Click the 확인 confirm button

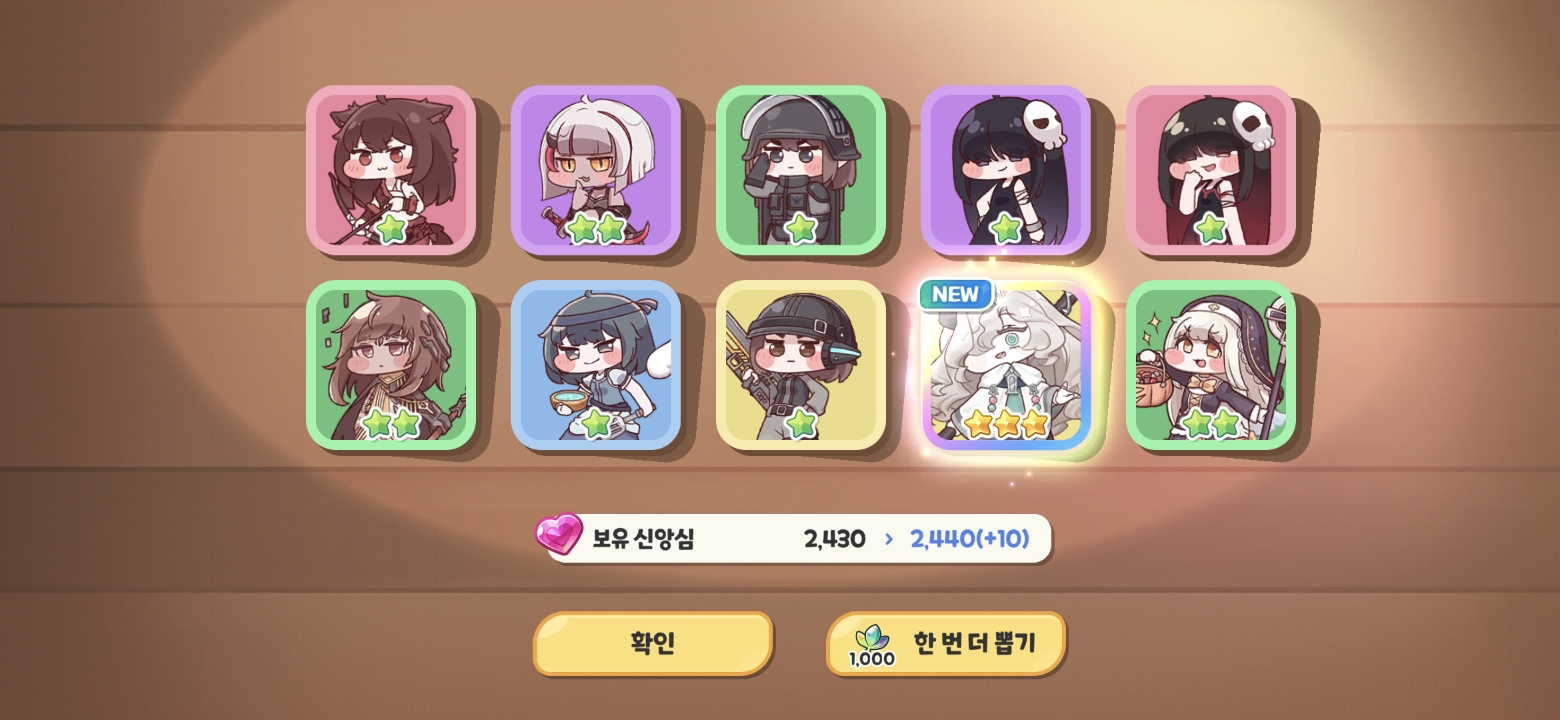point(653,643)
